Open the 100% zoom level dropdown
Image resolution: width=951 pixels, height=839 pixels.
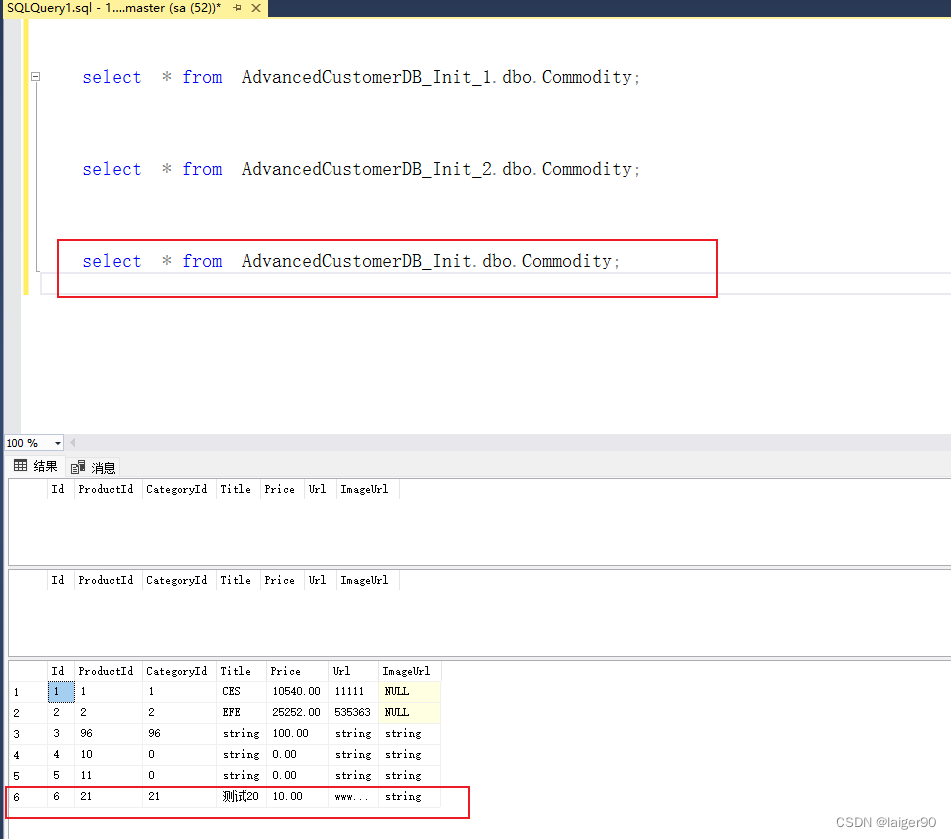click(58, 442)
